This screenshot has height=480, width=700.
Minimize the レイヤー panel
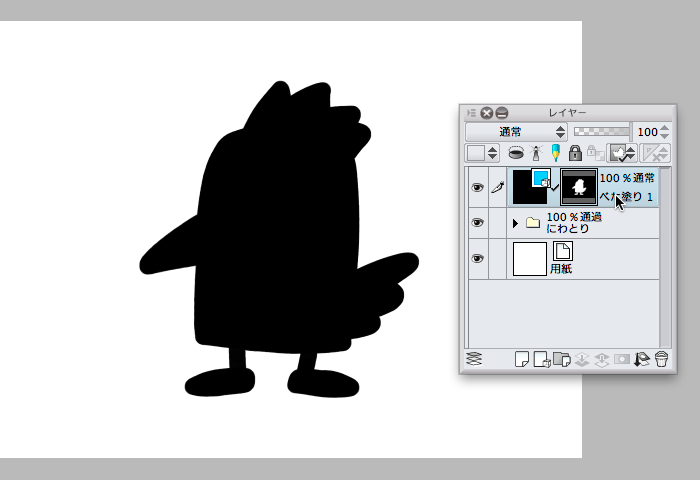pyautogui.click(x=502, y=113)
